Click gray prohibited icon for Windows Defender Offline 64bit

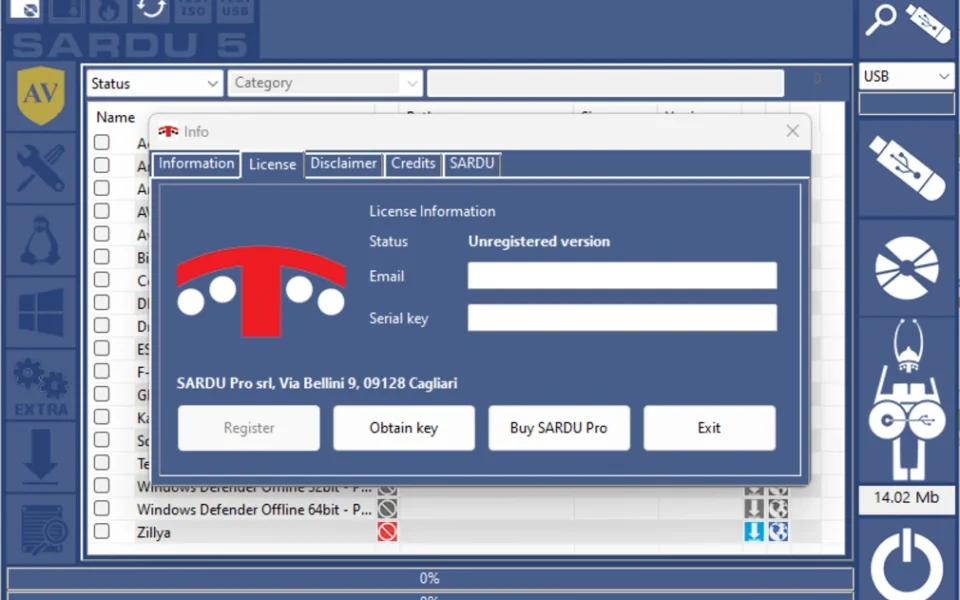pos(387,508)
